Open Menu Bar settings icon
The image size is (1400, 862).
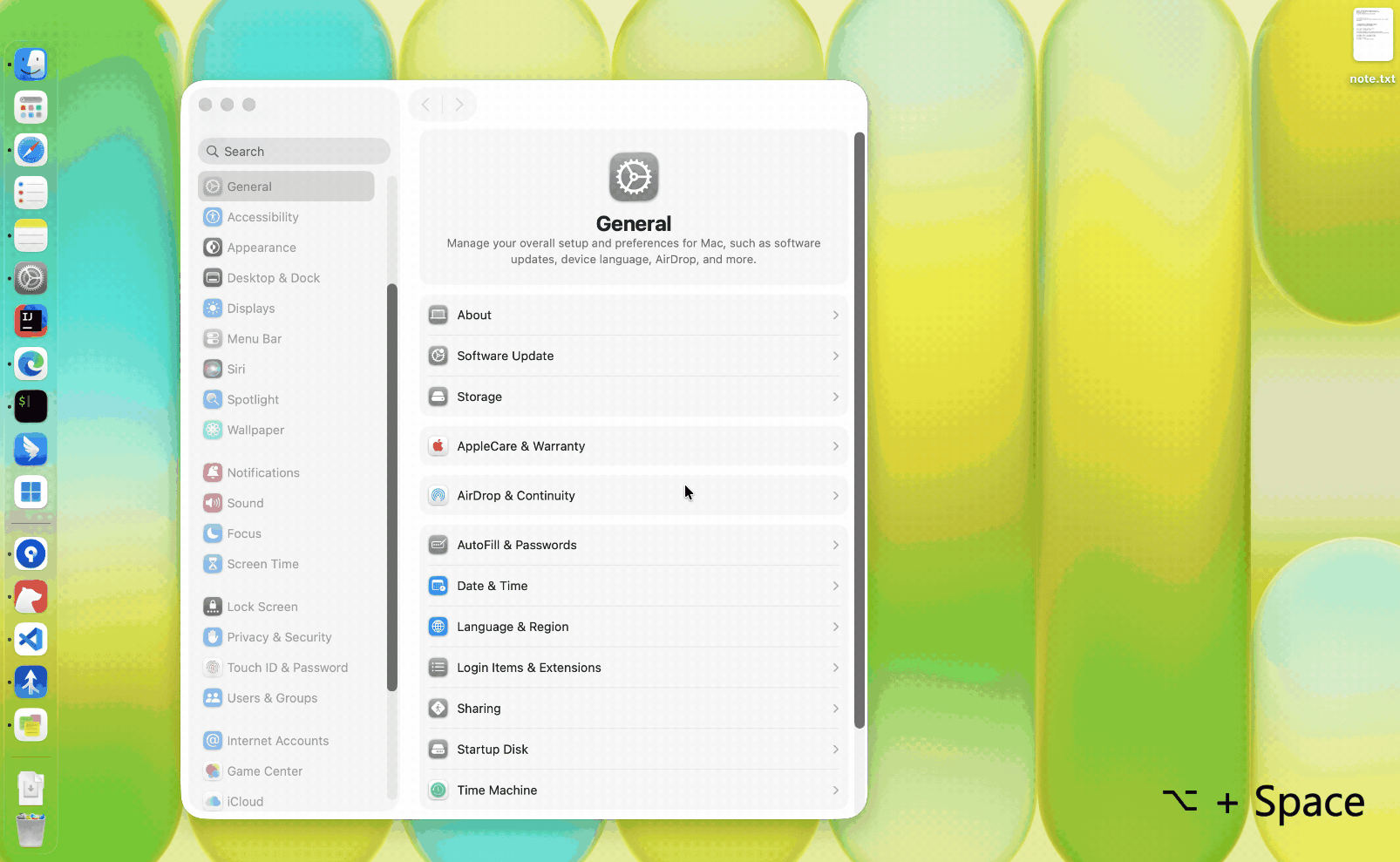click(x=213, y=339)
